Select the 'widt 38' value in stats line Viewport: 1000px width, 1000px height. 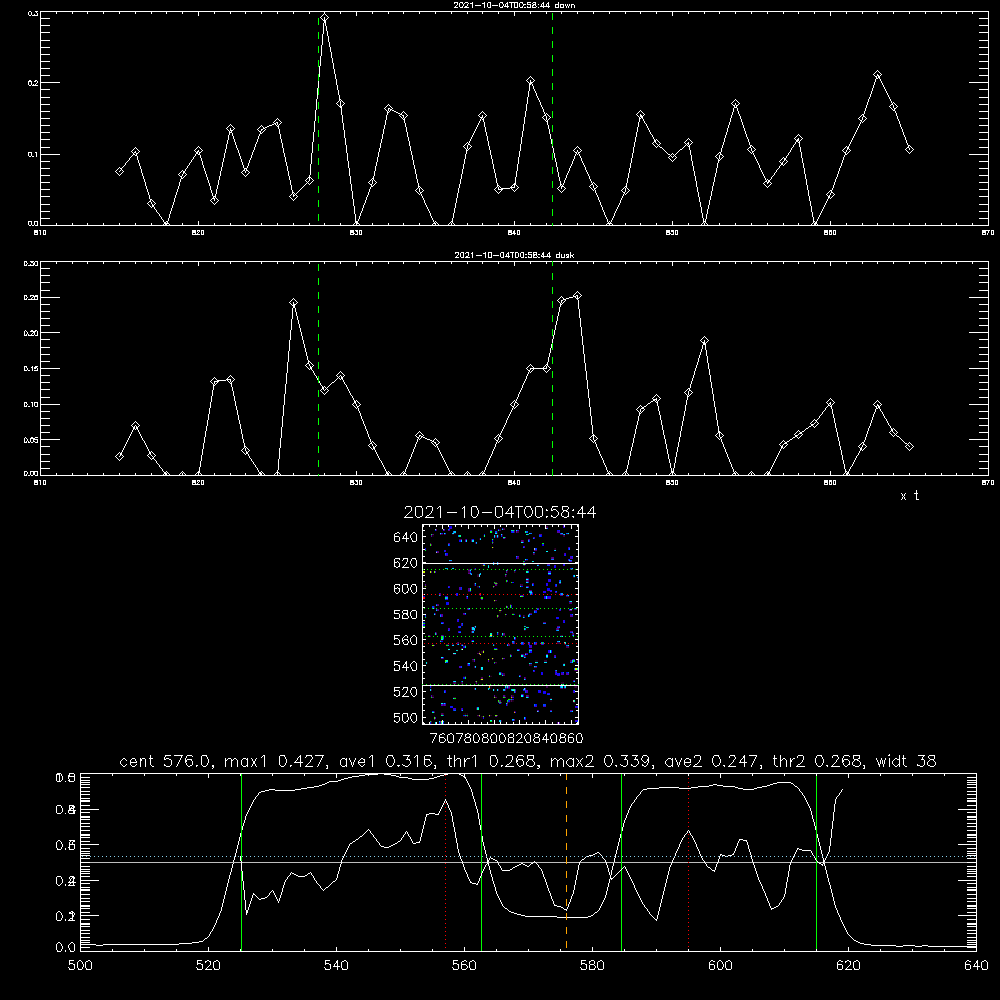(906, 761)
